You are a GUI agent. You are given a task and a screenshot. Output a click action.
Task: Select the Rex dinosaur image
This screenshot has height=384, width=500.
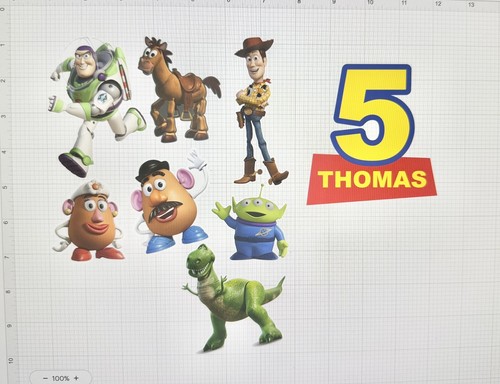click(x=233, y=298)
